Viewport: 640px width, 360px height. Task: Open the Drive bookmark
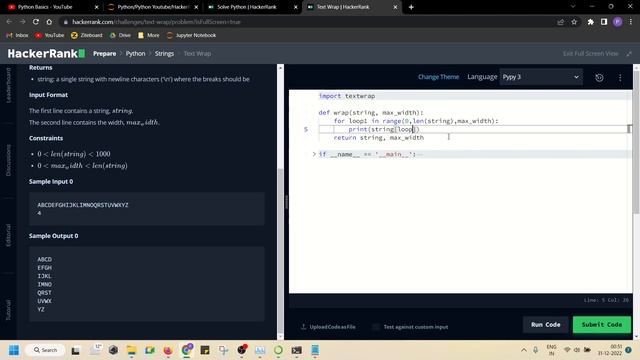[120, 36]
